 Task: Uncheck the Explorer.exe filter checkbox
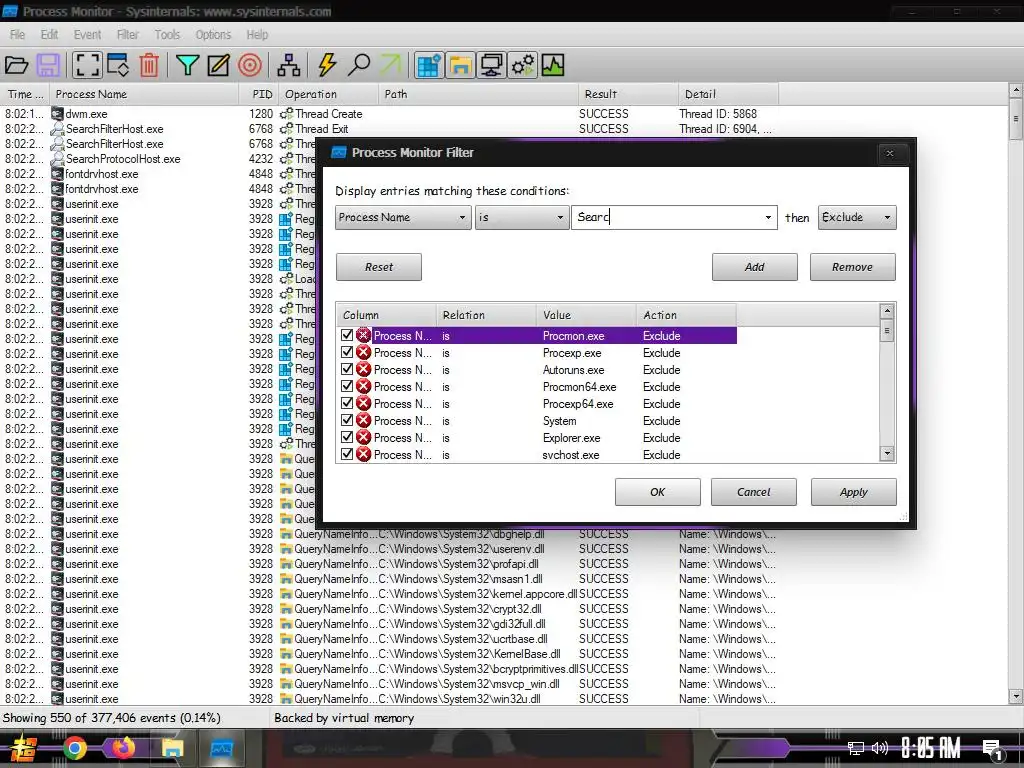(x=347, y=437)
